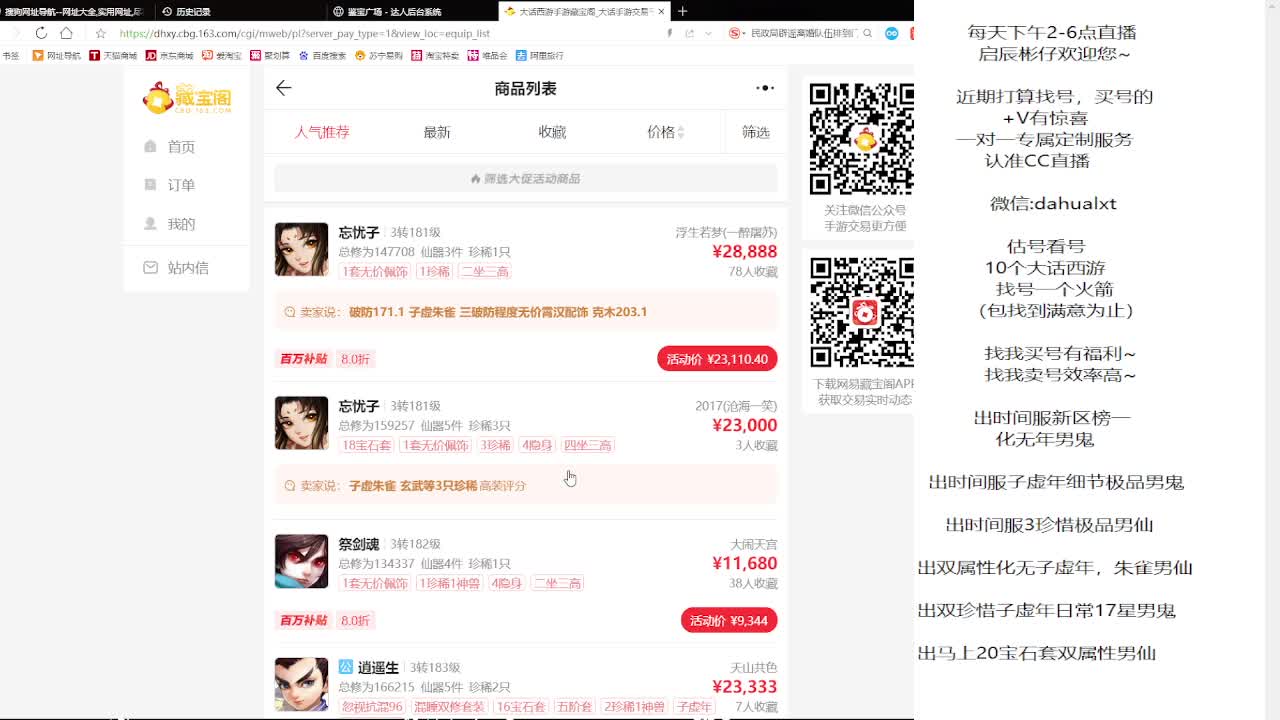This screenshot has width=1280, height=720.
Task: Click the 藏宝阁 logo
Action: coord(187,97)
